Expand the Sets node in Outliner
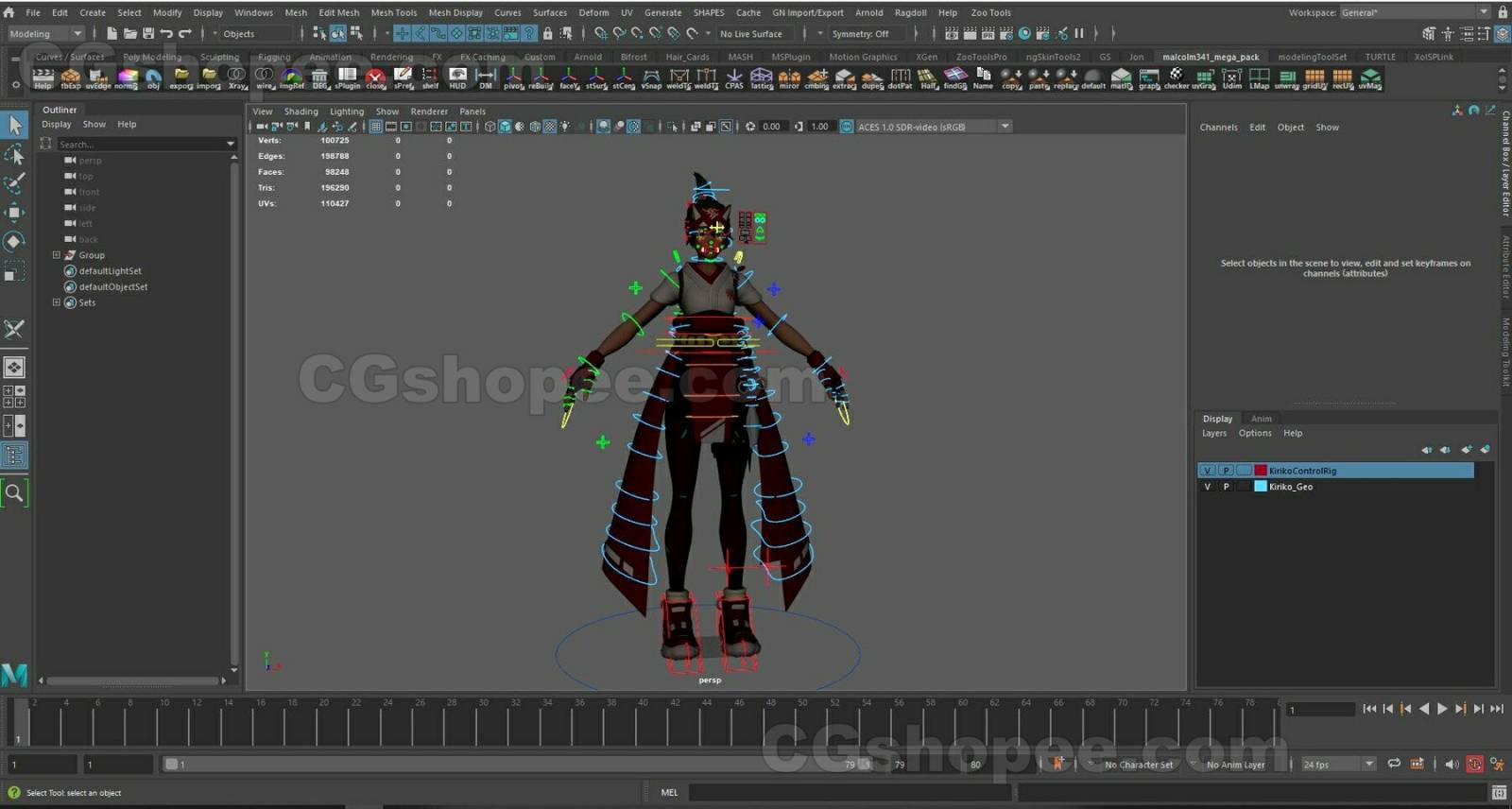 point(56,302)
